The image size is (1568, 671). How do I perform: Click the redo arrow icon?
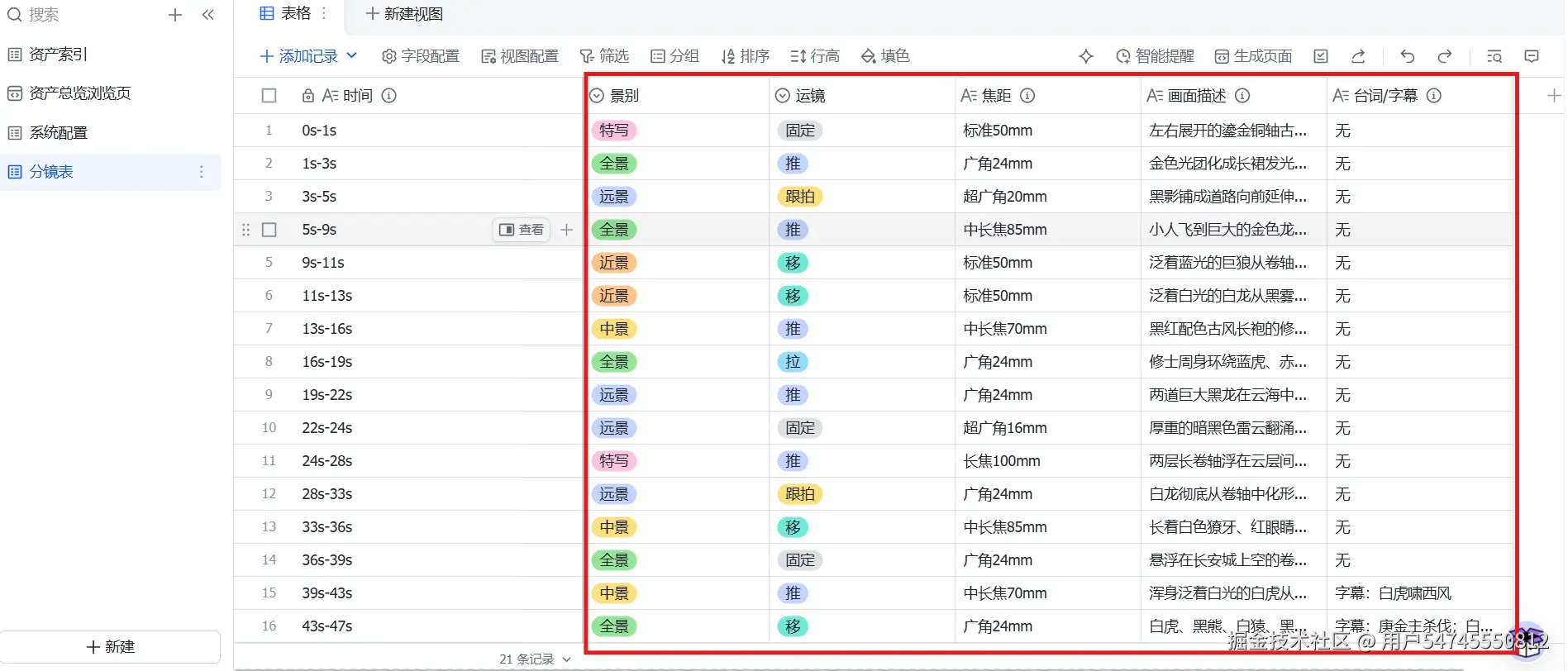(x=1445, y=56)
